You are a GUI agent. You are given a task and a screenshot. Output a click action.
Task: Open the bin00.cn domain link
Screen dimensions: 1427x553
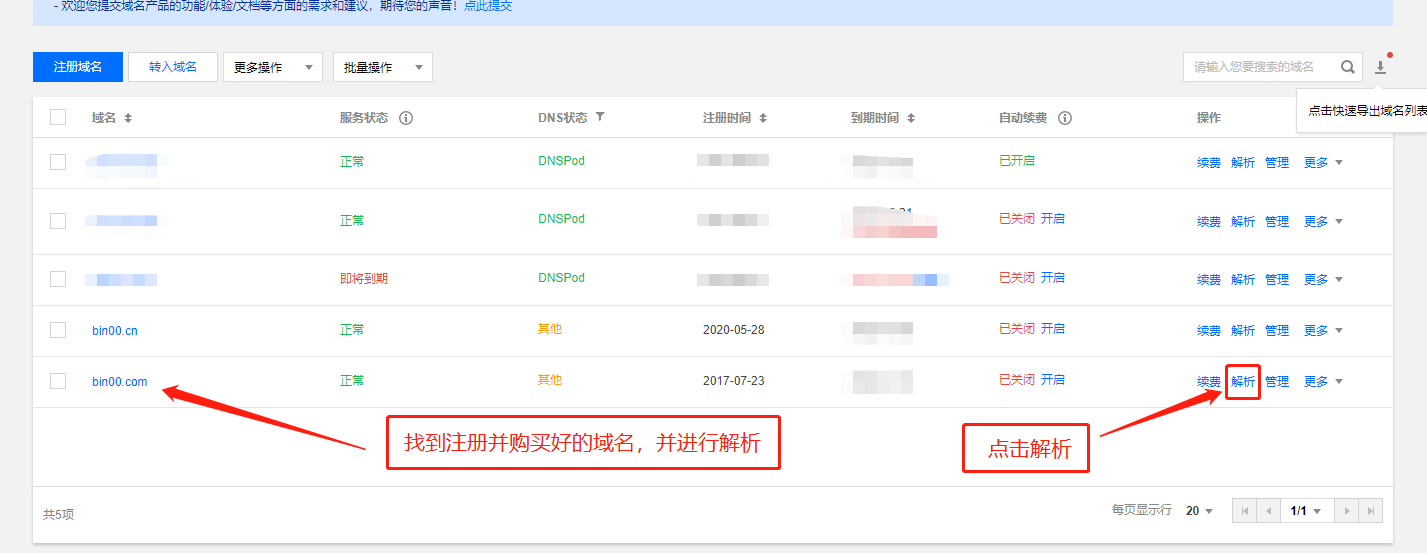click(115, 330)
